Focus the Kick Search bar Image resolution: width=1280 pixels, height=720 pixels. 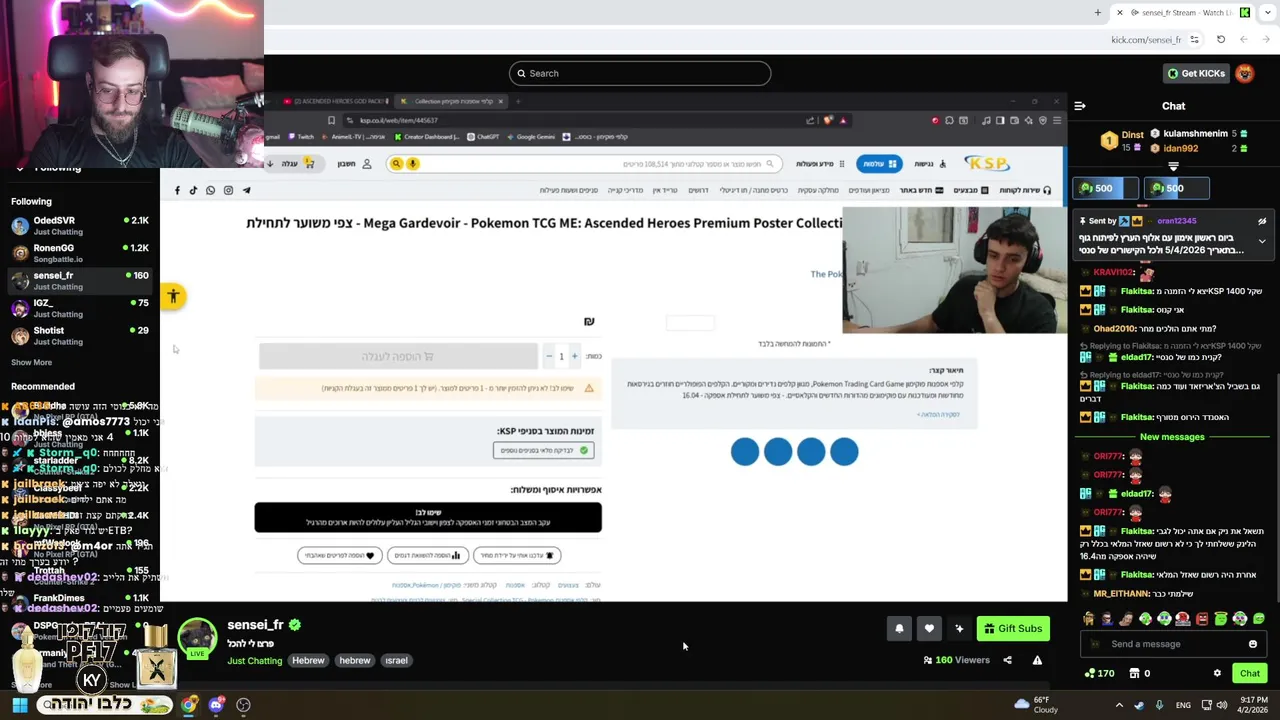pyautogui.click(x=640, y=73)
